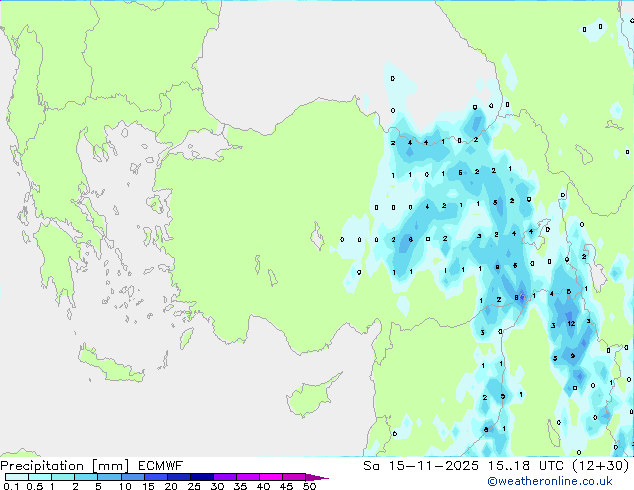Image resolution: width=634 pixels, height=490 pixels.
Task: Click the '30' legend scale label
Action: pos(217,486)
